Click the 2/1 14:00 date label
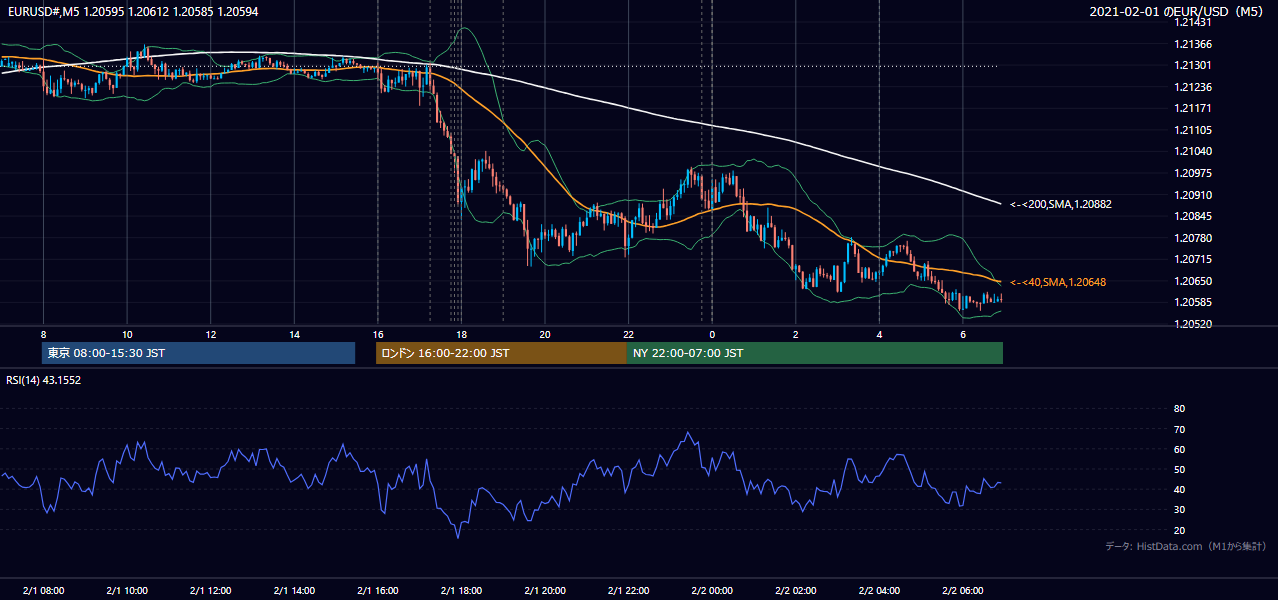 pyautogui.click(x=294, y=590)
